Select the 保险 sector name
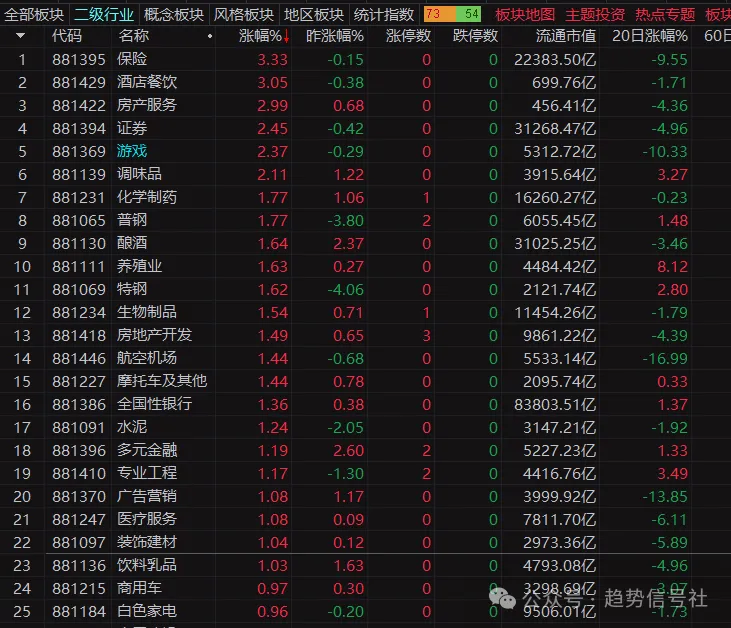Viewport: 731px width, 628px height. (132, 59)
